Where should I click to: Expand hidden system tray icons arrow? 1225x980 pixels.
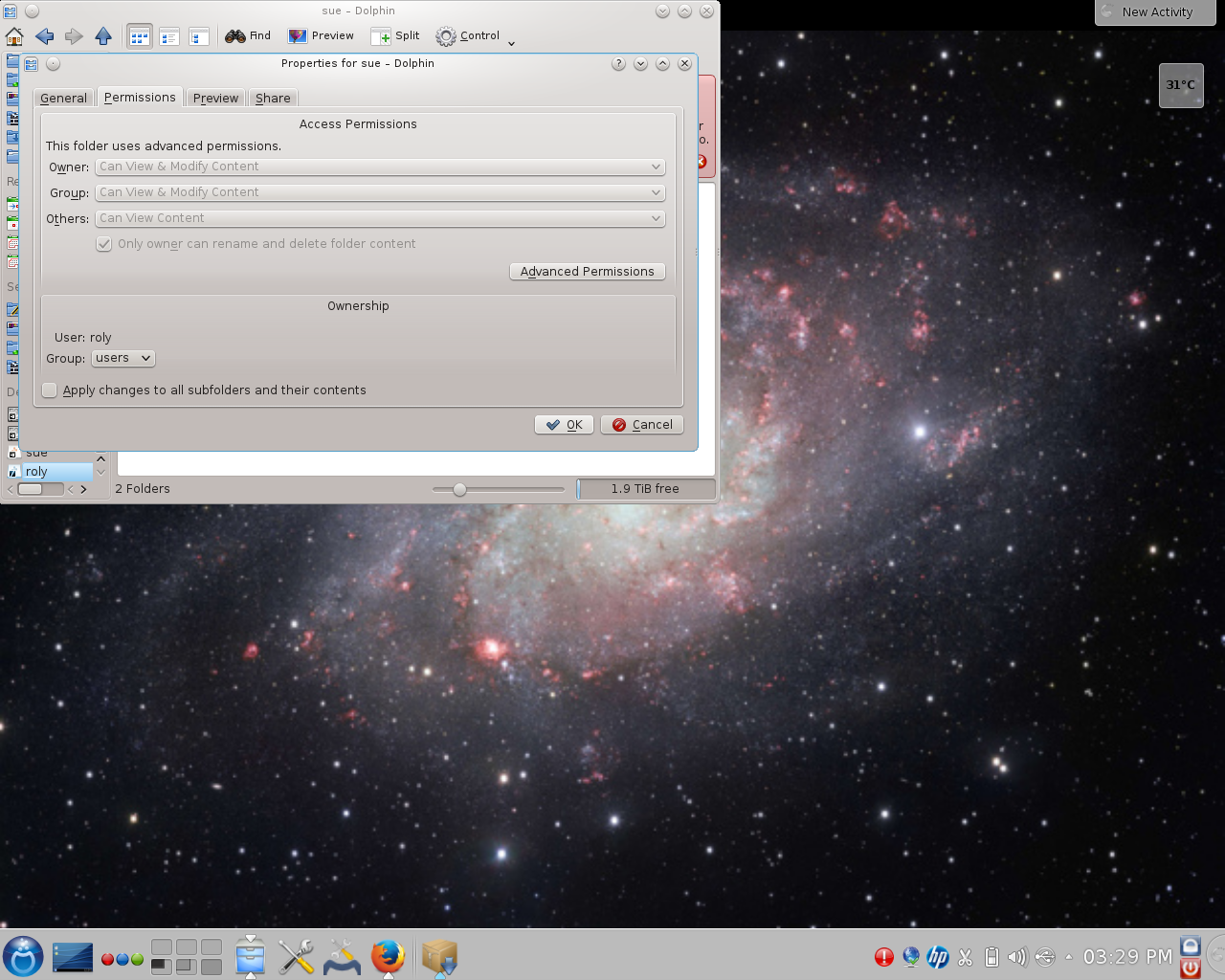point(1069,957)
